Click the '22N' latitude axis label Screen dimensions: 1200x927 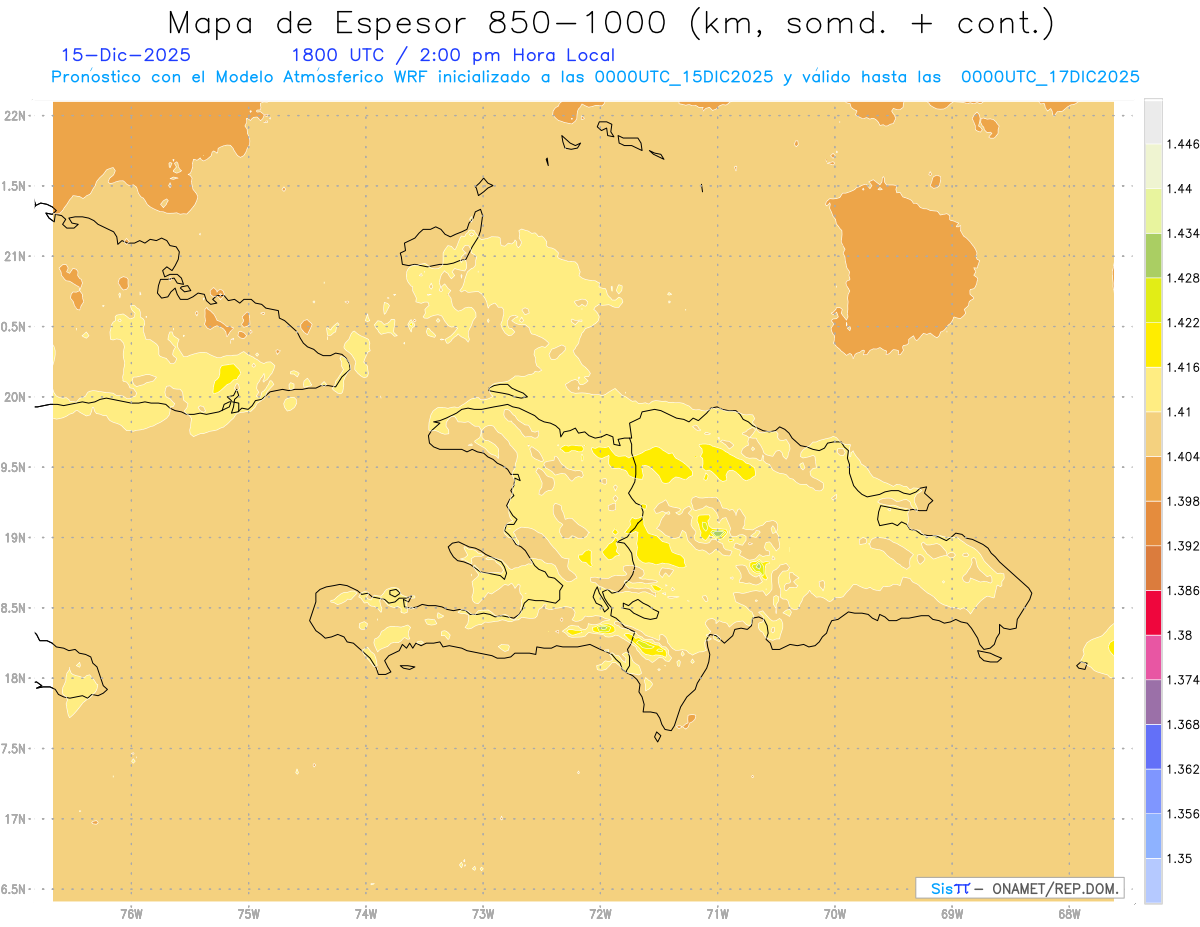point(14,115)
